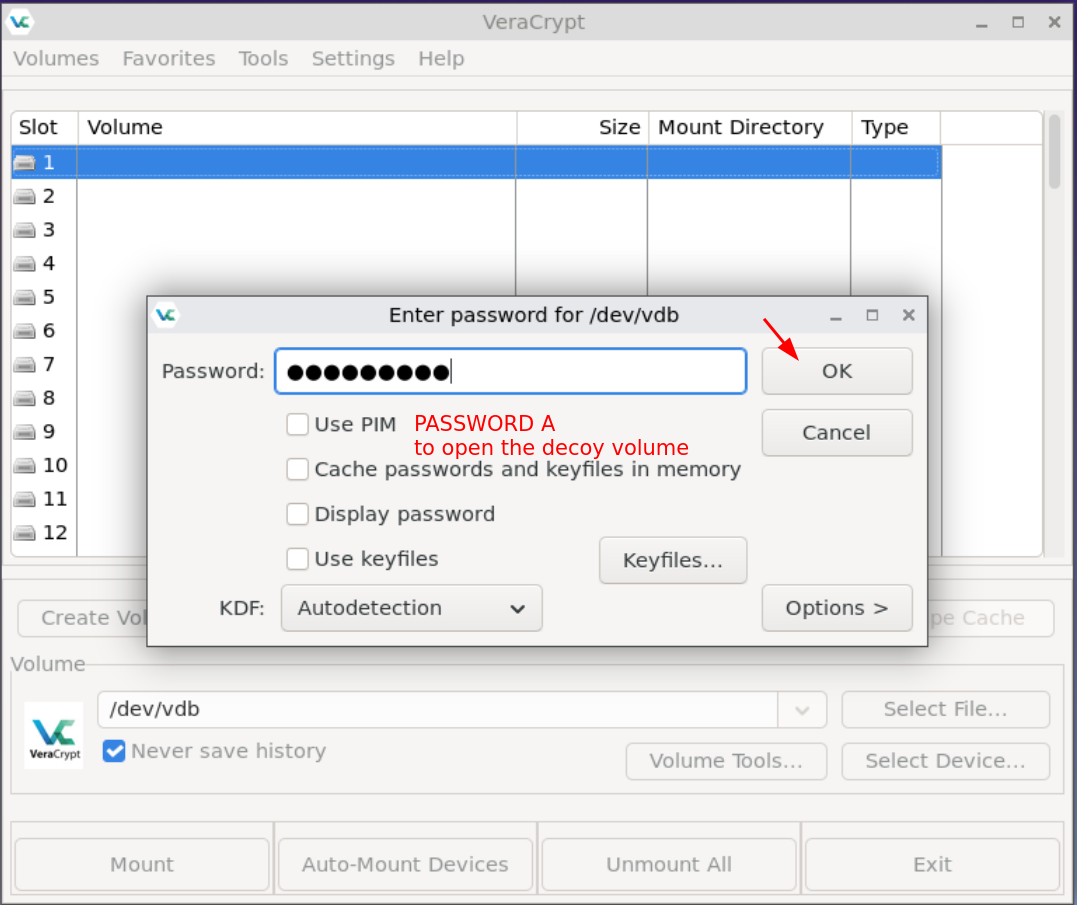Click the drive icon for slot 4
The height and width of the screenshot is (905, 1077).
[25, 264]
